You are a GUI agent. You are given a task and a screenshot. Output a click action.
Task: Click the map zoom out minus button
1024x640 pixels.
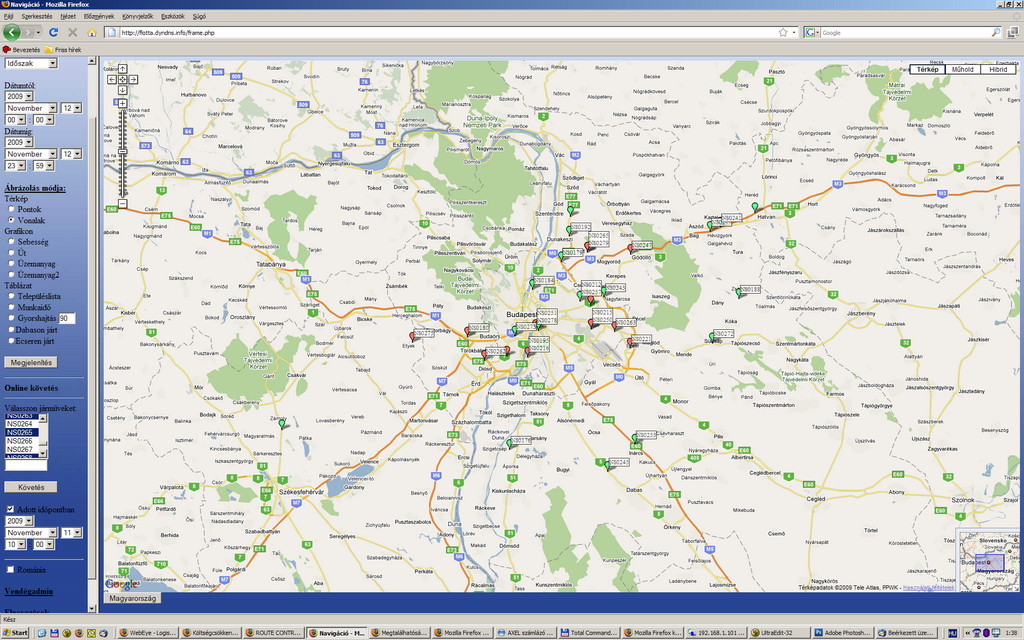(x=122, y=204)
